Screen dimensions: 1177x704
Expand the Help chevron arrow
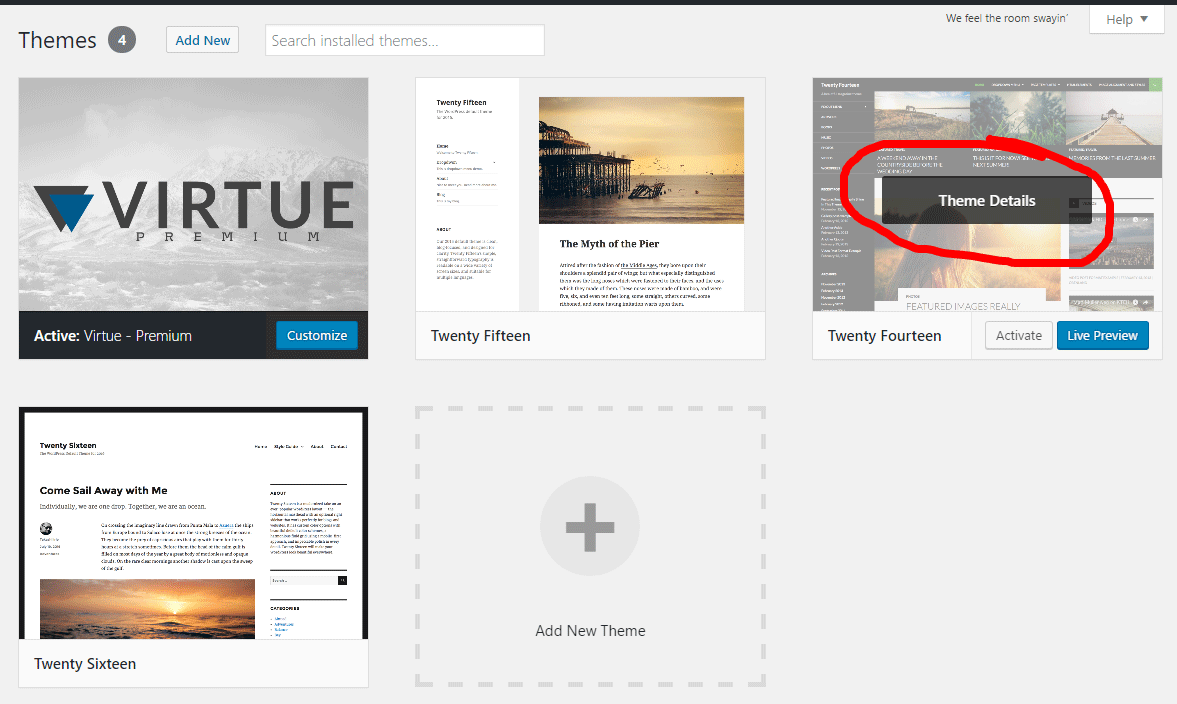[x=1143, y=18]
